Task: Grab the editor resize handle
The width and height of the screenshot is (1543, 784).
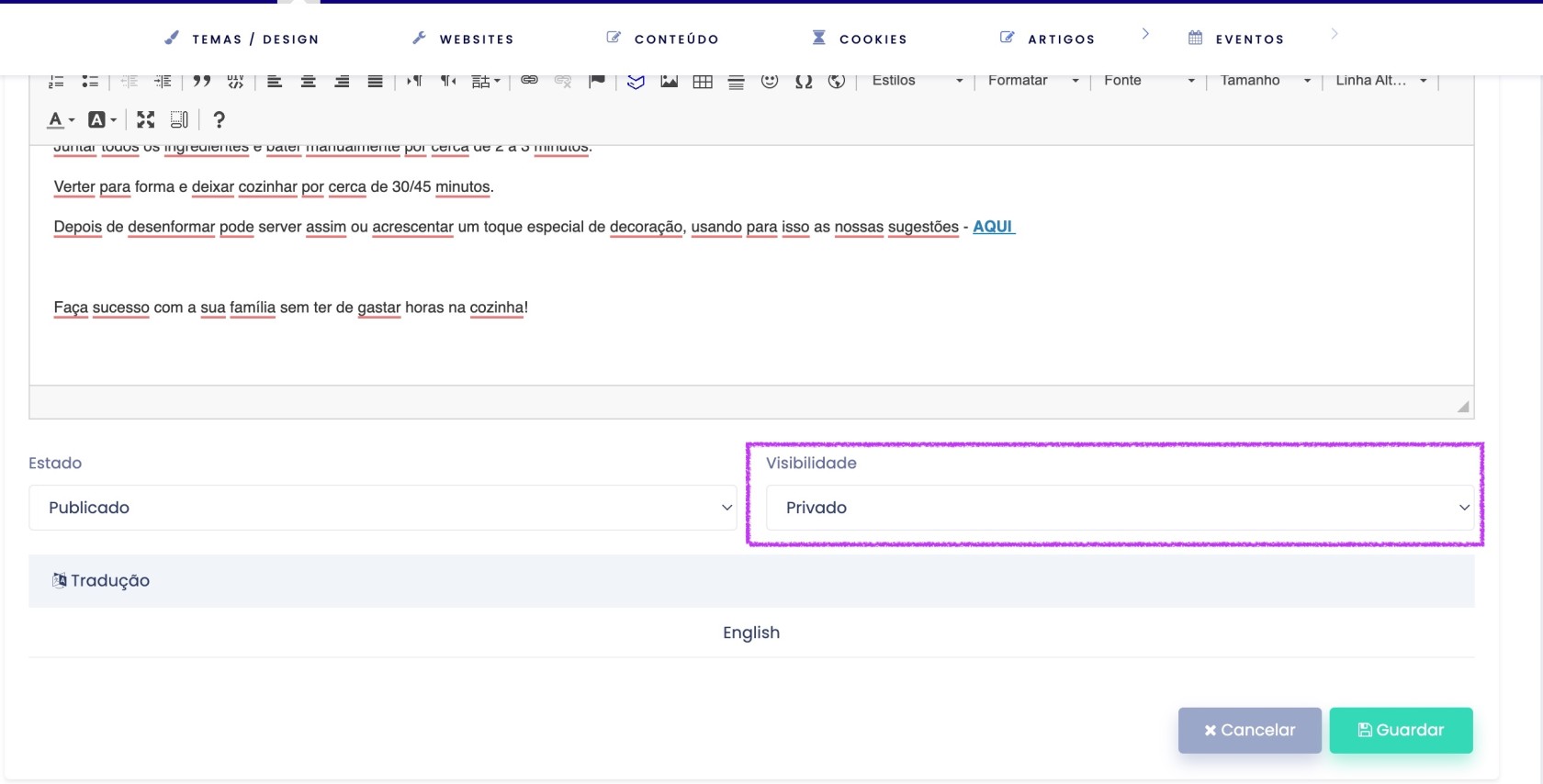Action: (x=1463, y=407)
